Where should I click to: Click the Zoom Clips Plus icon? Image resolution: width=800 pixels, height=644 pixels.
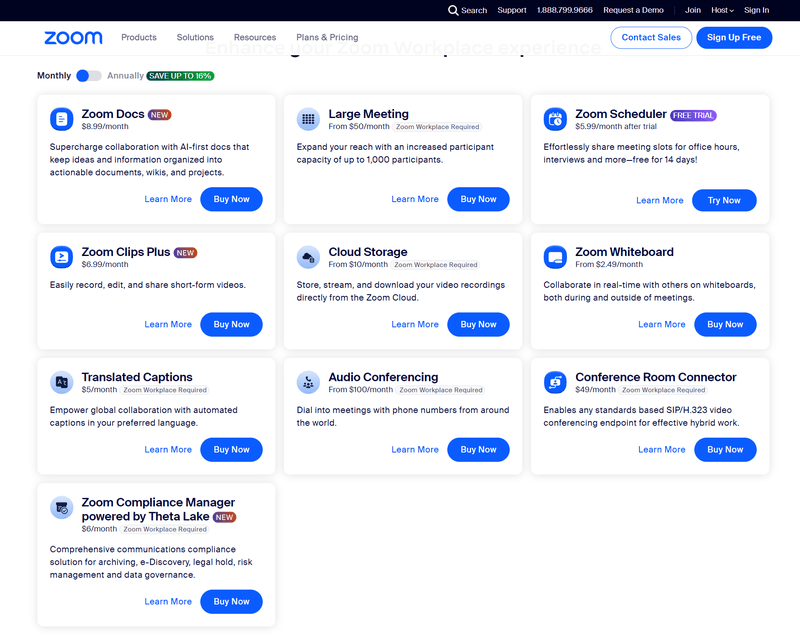point(62,257)
